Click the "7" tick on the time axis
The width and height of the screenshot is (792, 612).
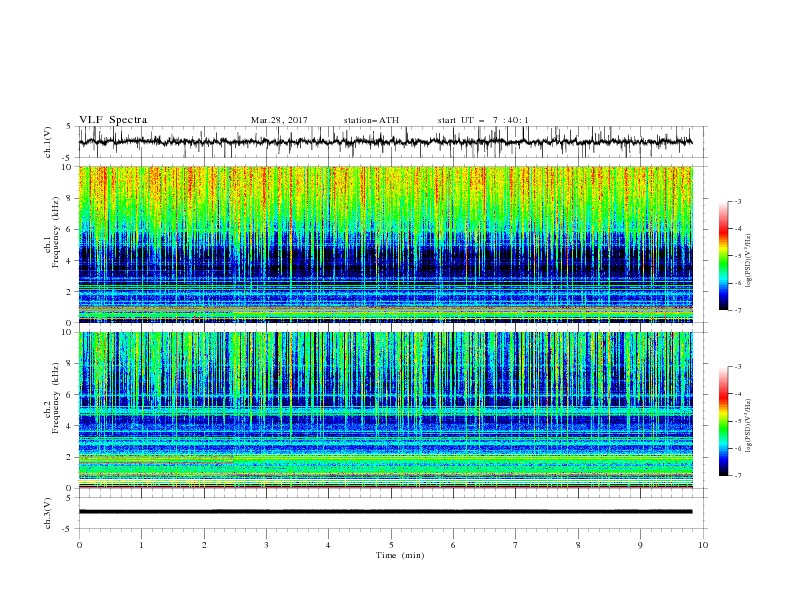point(516,545)
